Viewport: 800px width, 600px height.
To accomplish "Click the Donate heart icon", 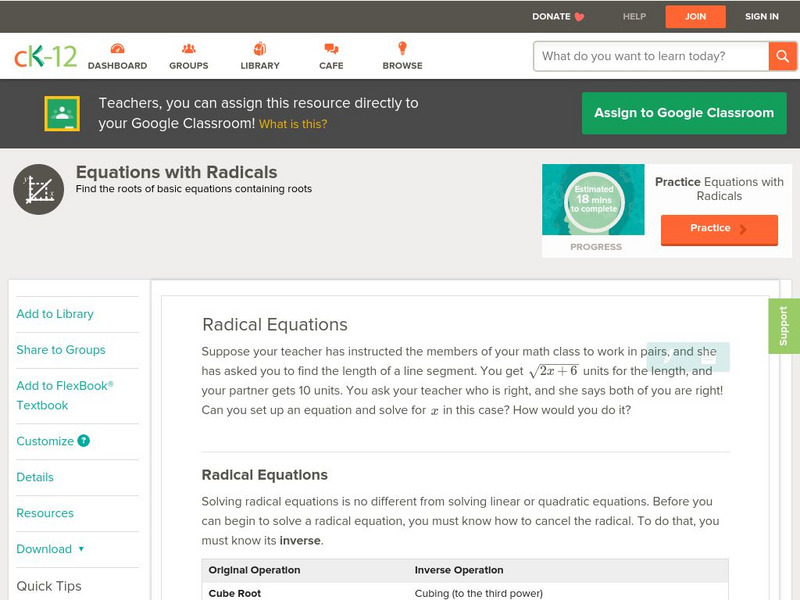I will click(x=579, y=17).
